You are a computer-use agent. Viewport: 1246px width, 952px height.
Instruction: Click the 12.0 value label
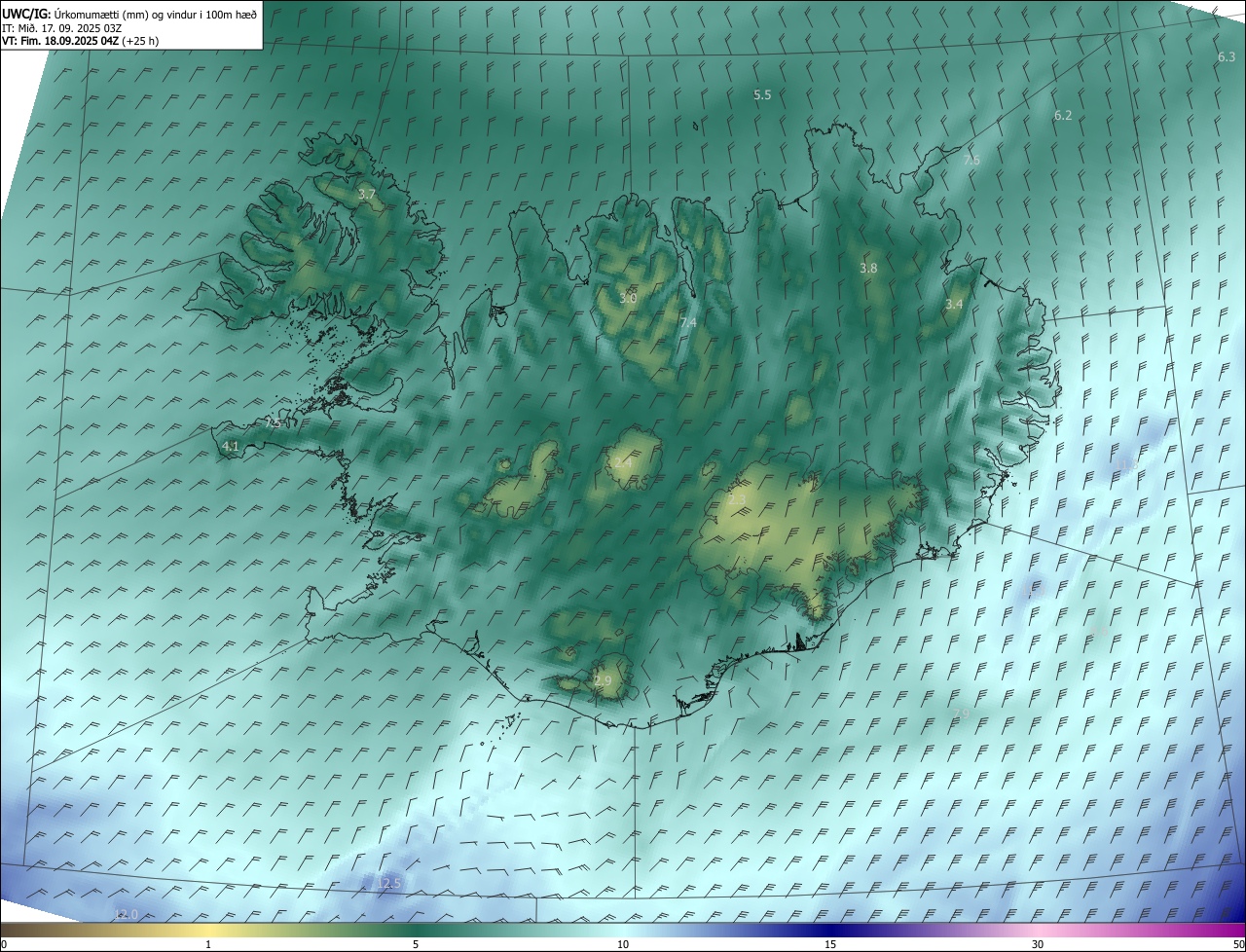127,915
